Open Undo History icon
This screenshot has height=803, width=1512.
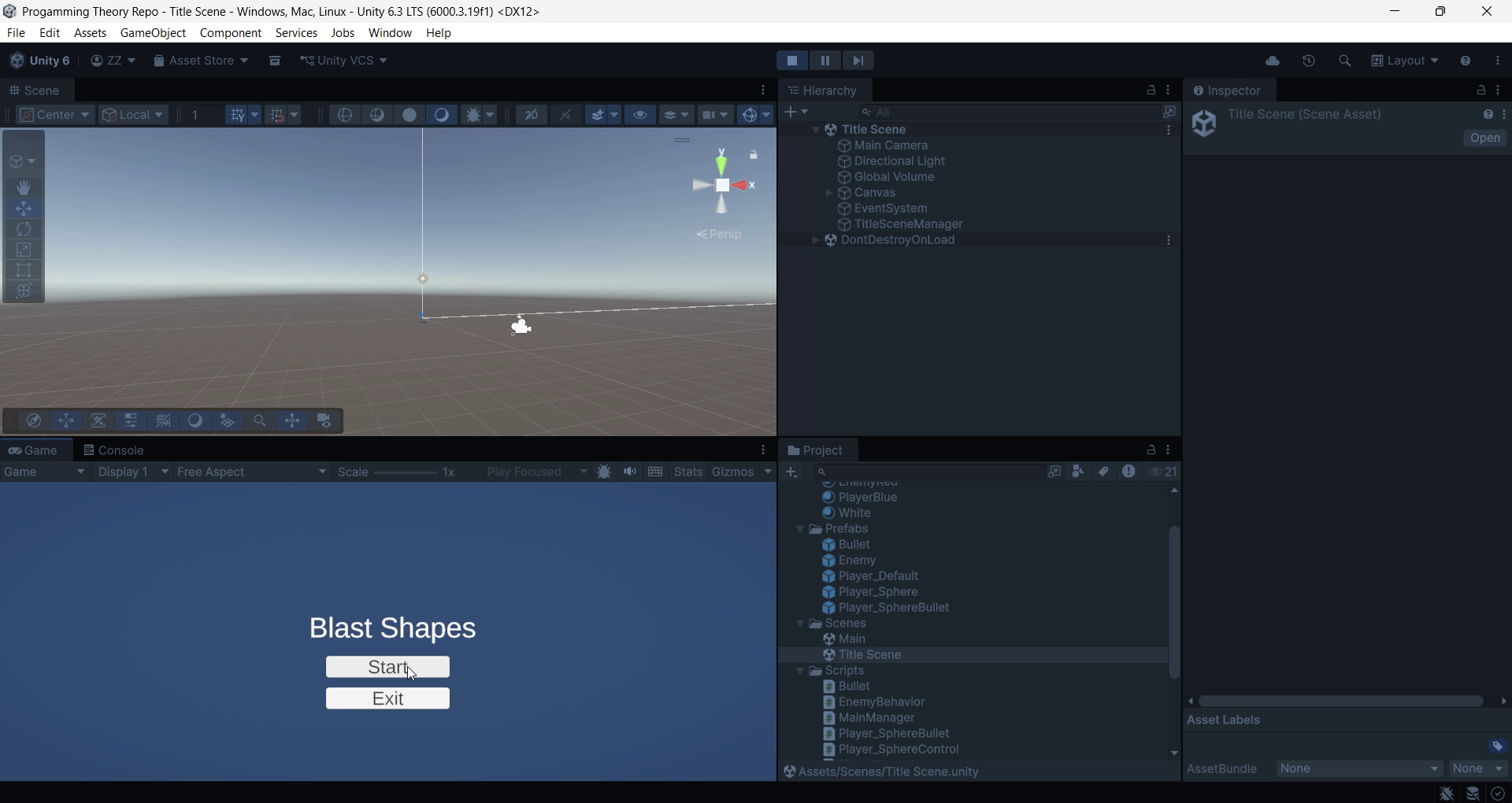(x=1310, y=61)
